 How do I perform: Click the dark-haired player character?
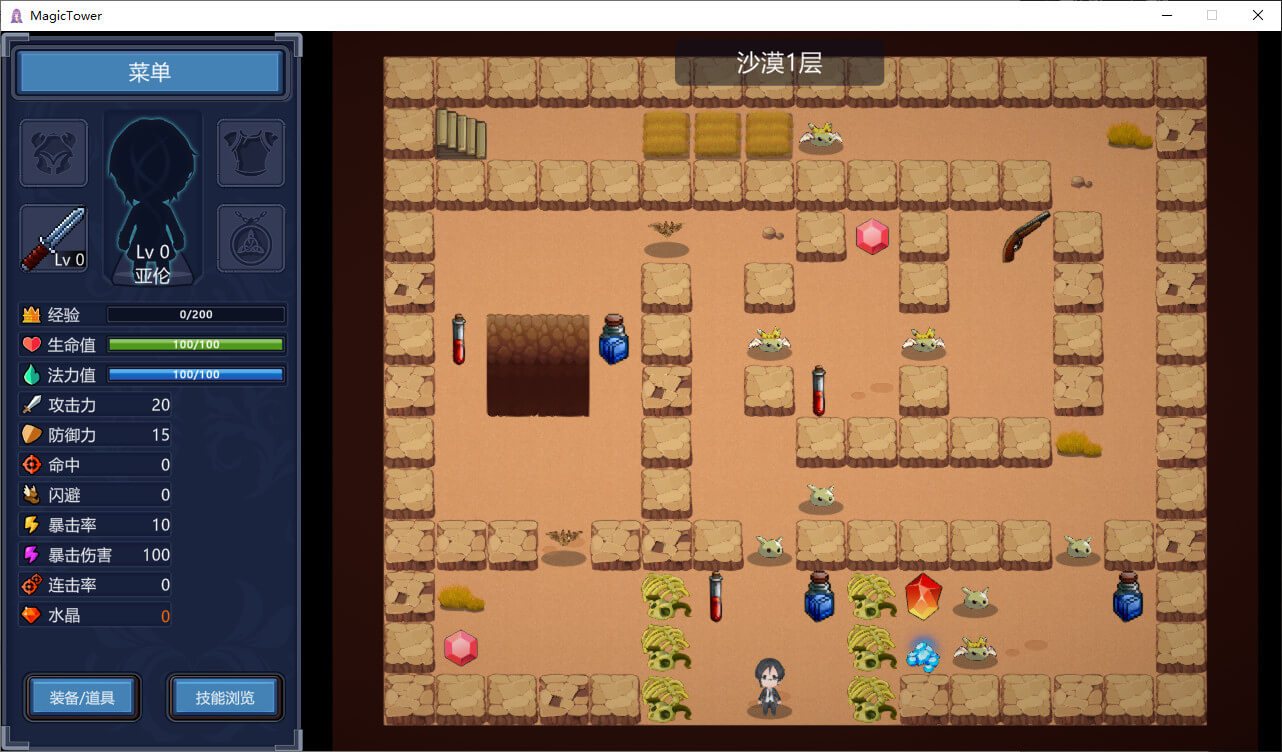point(768,686)
